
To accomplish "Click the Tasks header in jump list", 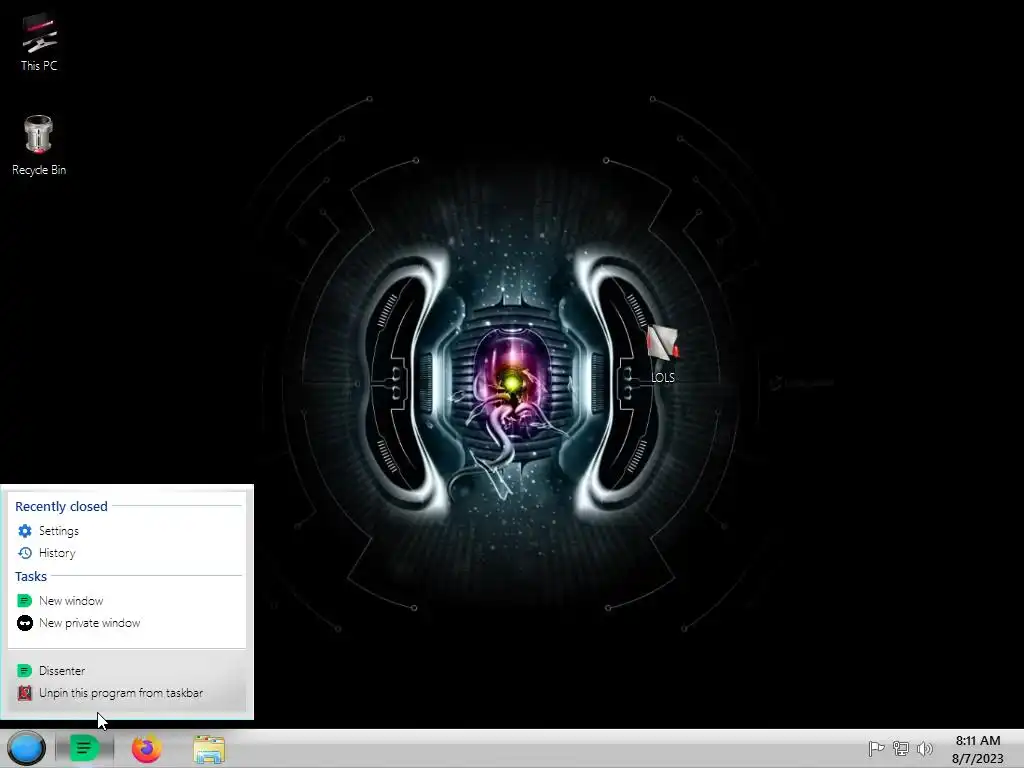I will pyautogui.click(x=31, y=576).
